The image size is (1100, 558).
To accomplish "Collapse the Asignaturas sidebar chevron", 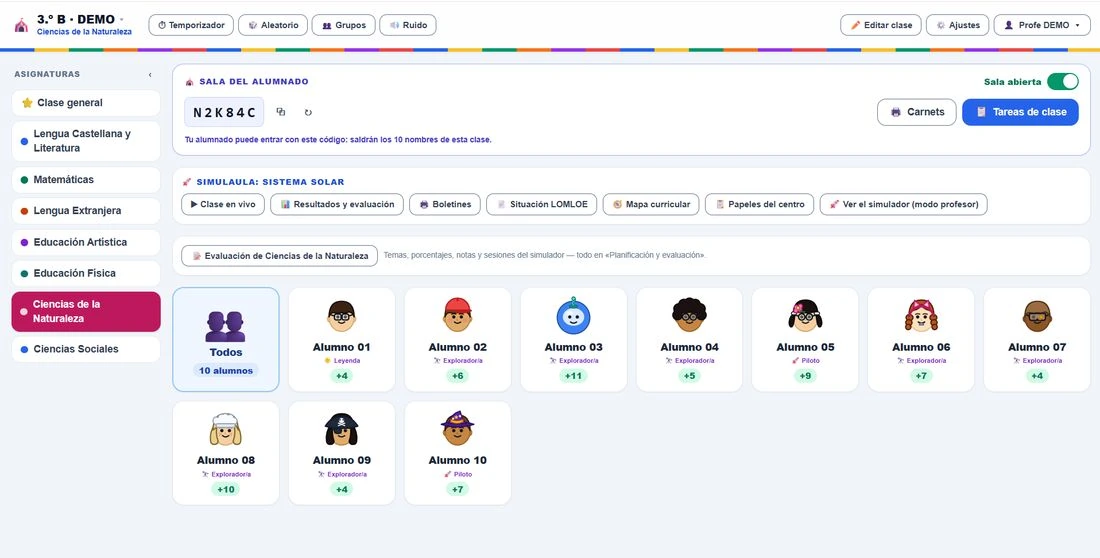I will click(x=149, y=74).
